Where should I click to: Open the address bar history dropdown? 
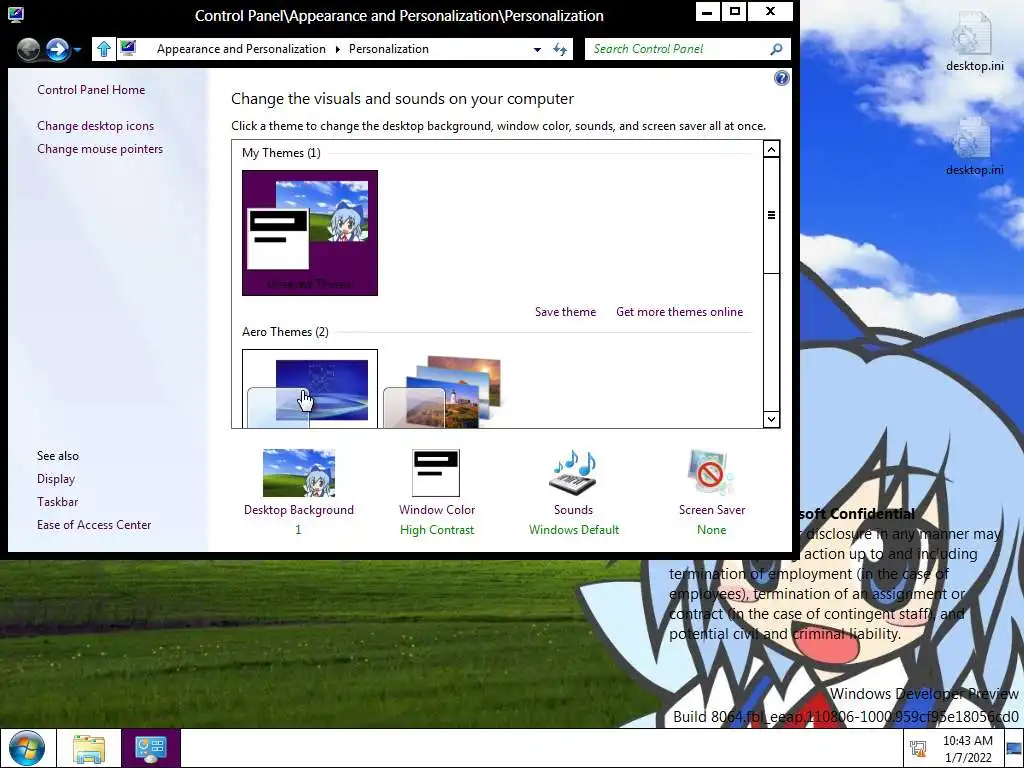coord(537,50)
